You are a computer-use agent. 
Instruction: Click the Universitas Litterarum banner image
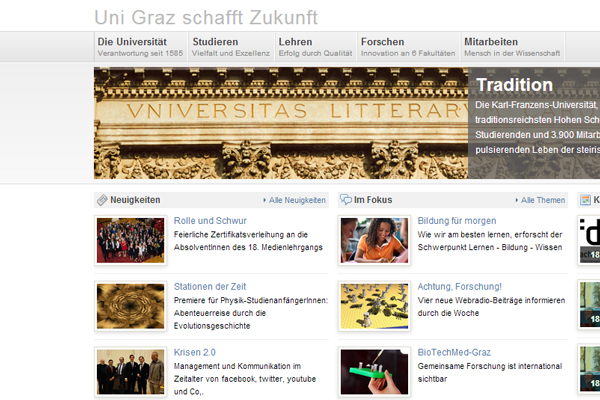coord(280,123)
